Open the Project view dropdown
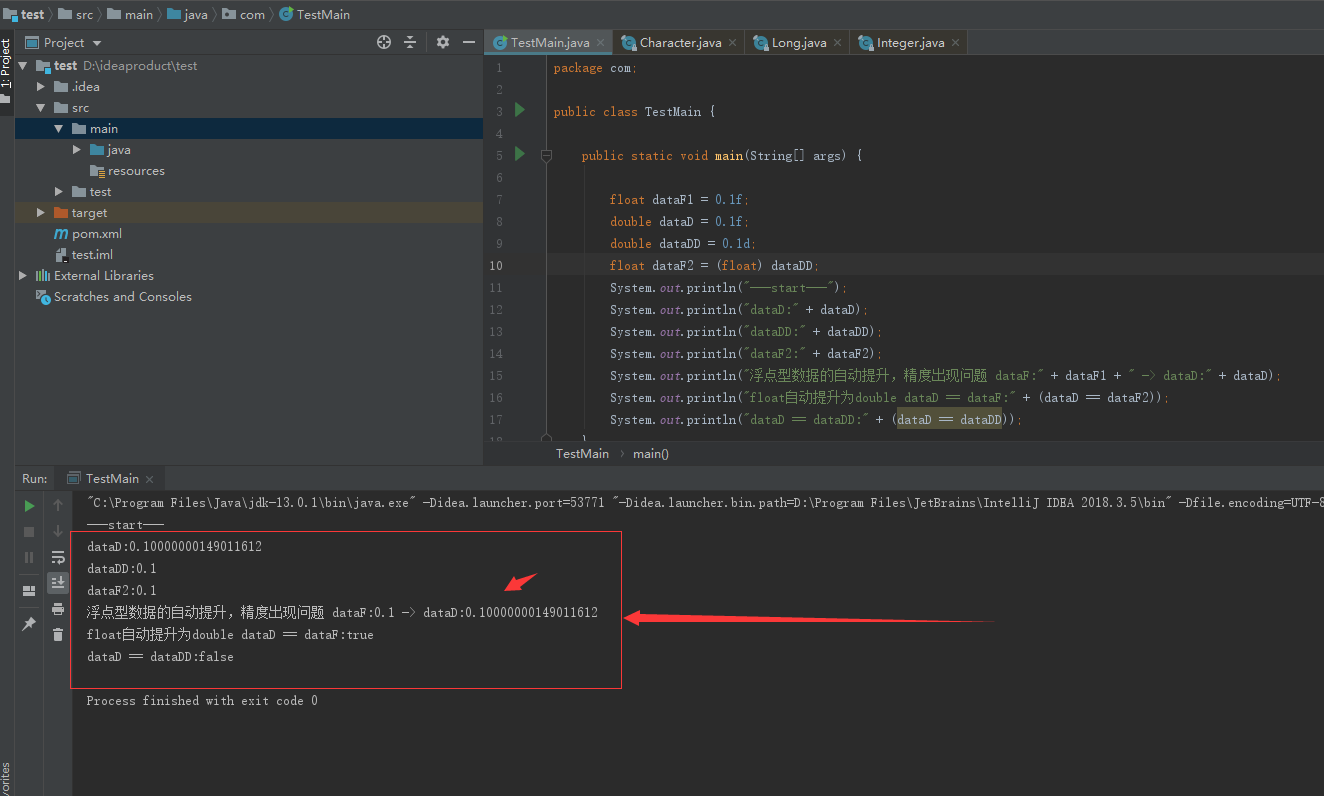This screenshot has width=1324, height=796. click(x=97, y=43)
